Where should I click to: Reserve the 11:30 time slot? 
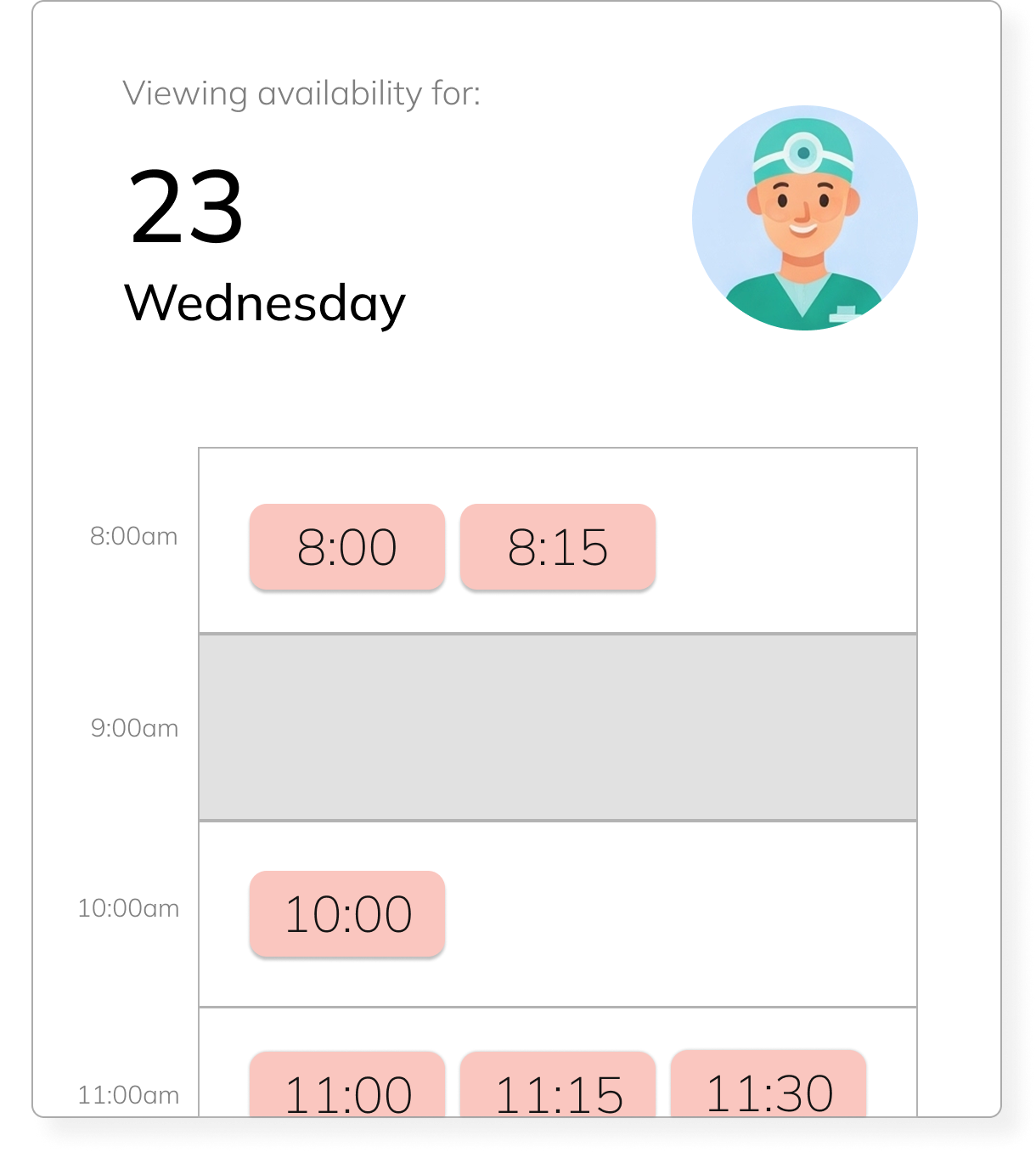769,1092
